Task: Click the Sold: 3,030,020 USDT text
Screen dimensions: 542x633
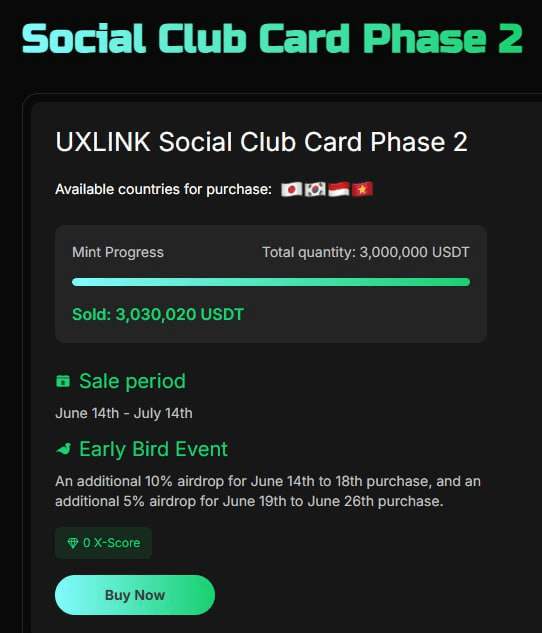Action: pos(158,314)
